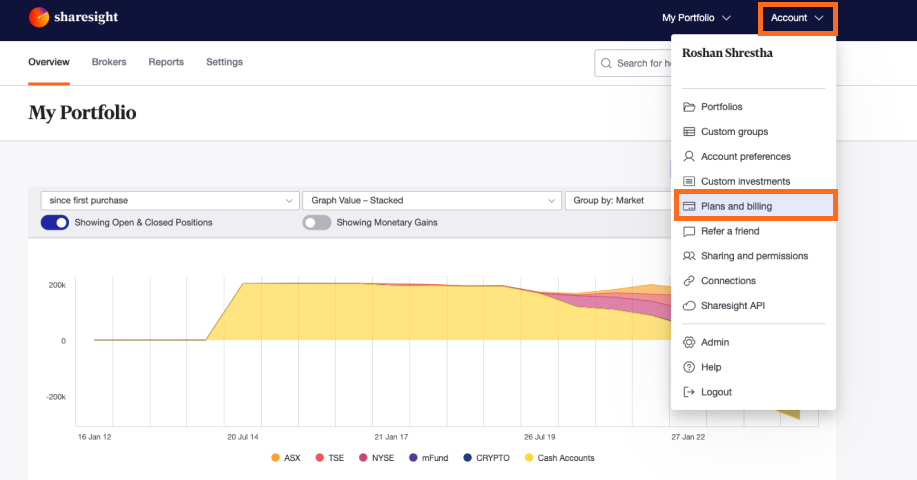The width and height of the screenshot is (917, 480).
Task: Click the Sharesight logo icon
Action: 39,18
